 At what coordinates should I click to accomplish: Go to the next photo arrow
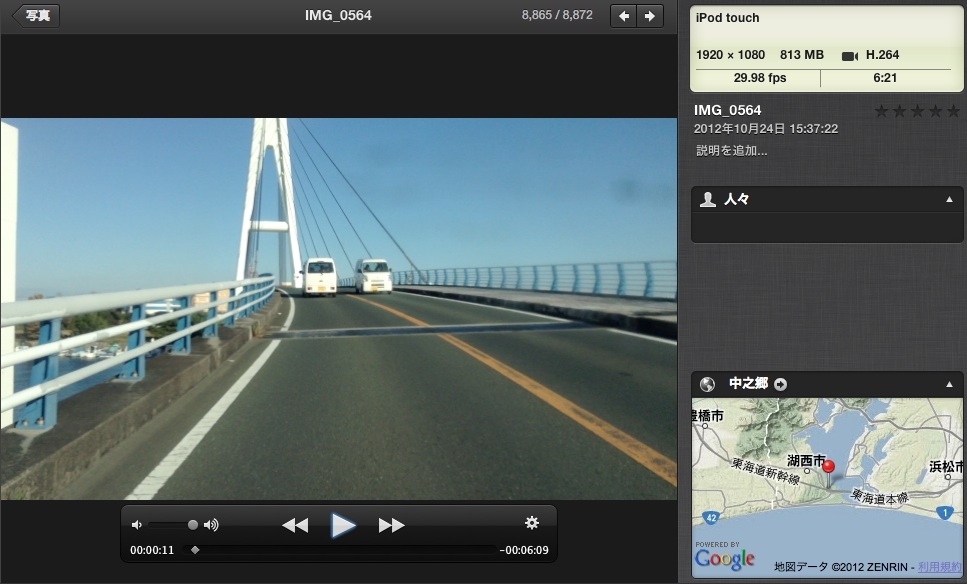tap(650, 16)
